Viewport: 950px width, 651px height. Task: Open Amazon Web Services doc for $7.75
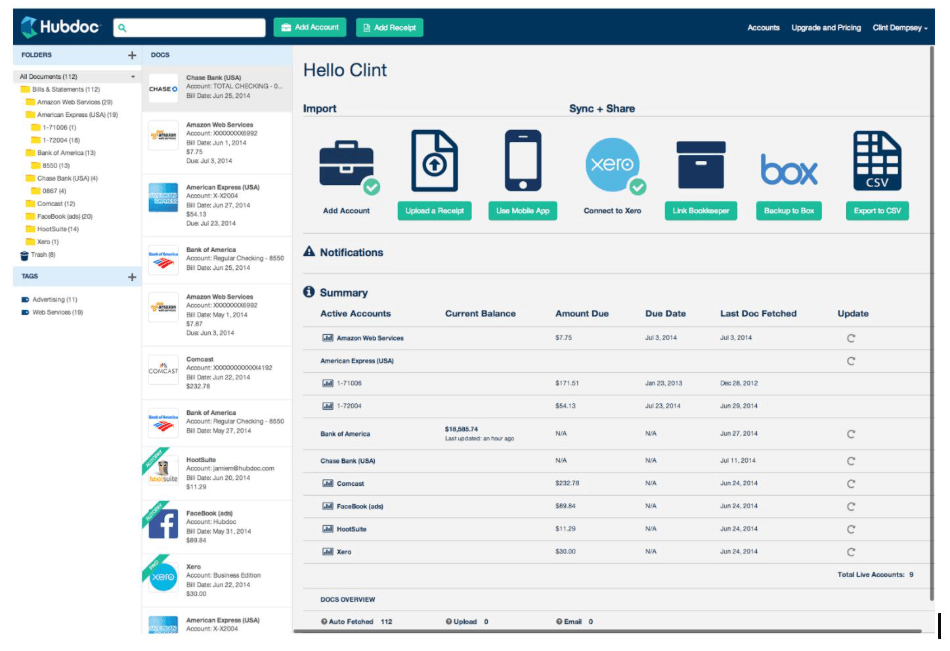tap(217, 143)
